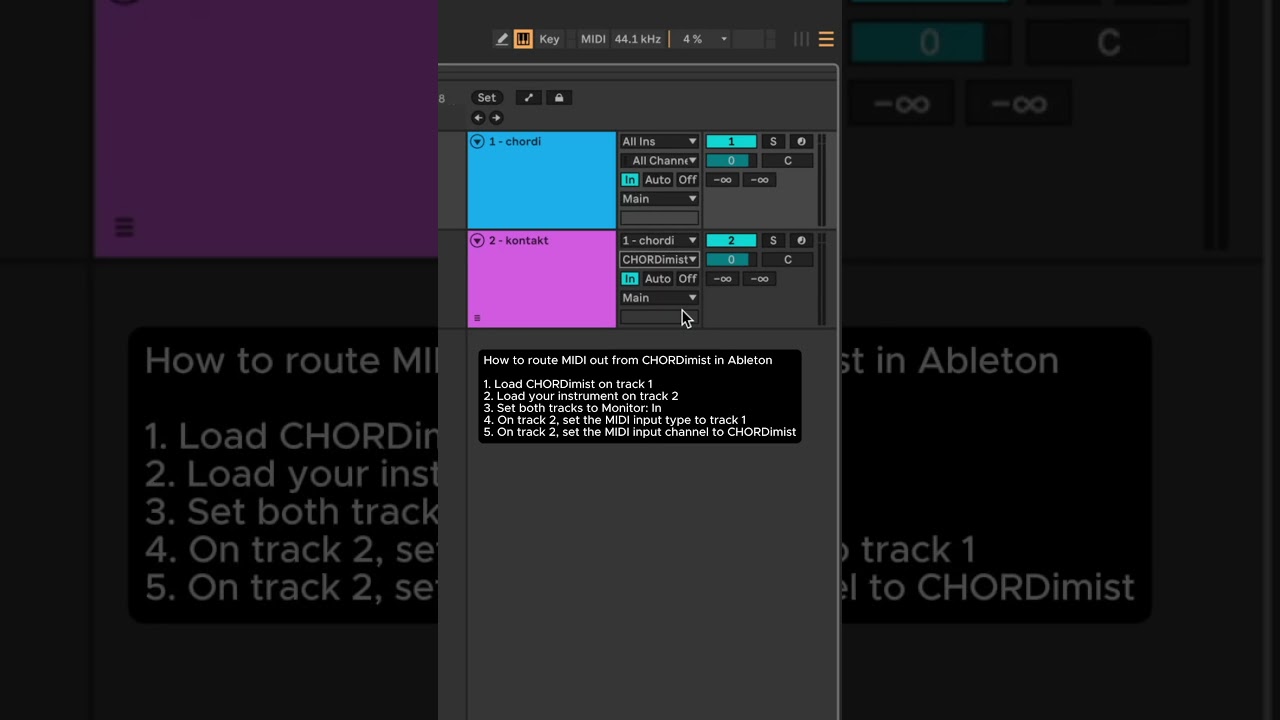Open the CPU load meter dropdown arrow
The width and height of the screenshot is (1280, 720).
[724, 39]
